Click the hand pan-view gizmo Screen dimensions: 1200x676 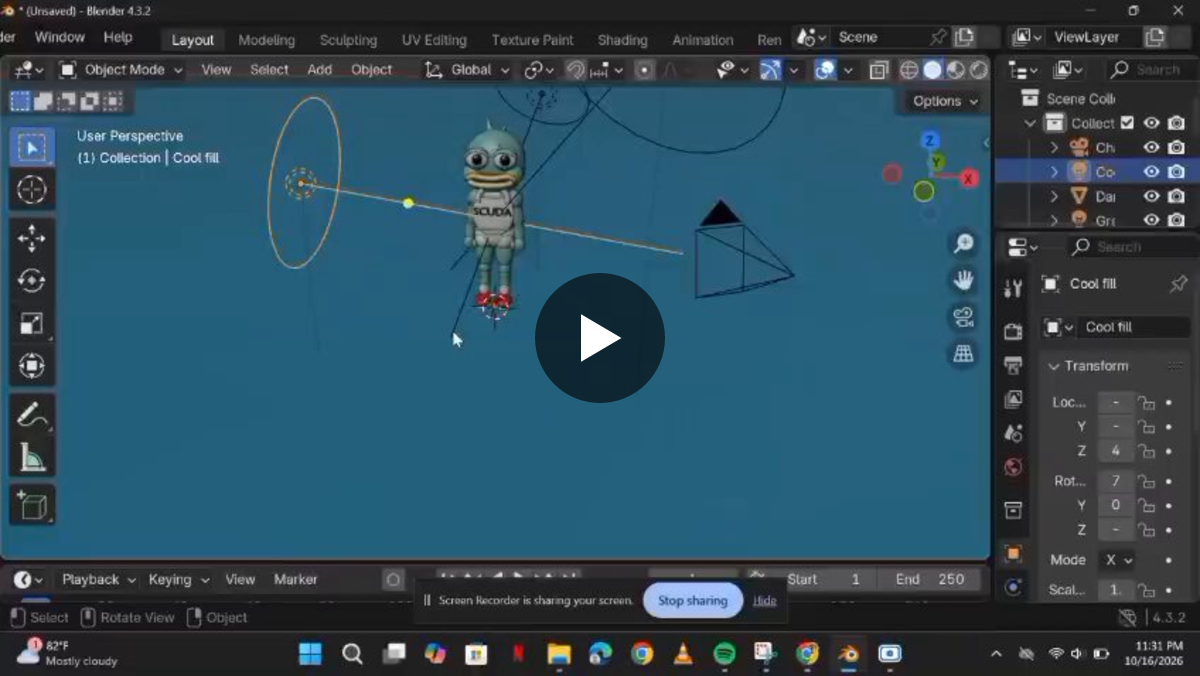pos(964,281)
